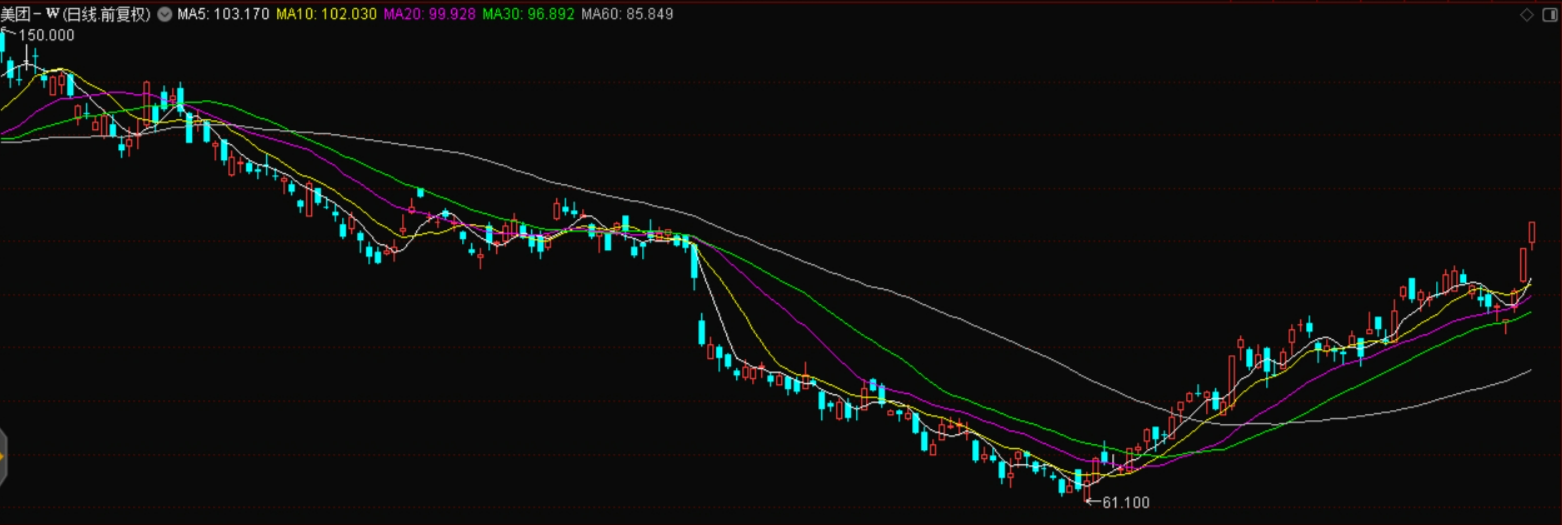1562x525 pixels.
Task: Click the stock title 美团-W (日线.前复权)
Action: coord(75,14)
